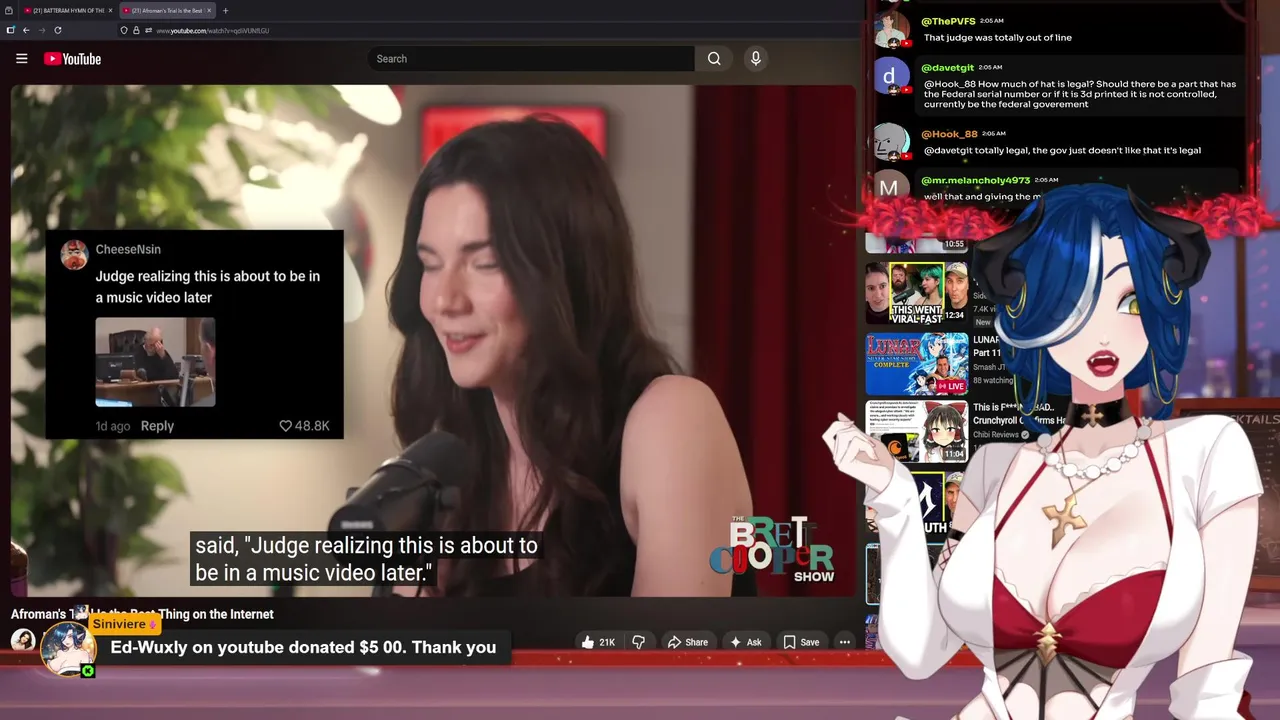Click the chat message 'That judge was totally out of line'
This screenshot has height=720, width=1280.
point(998,38)
